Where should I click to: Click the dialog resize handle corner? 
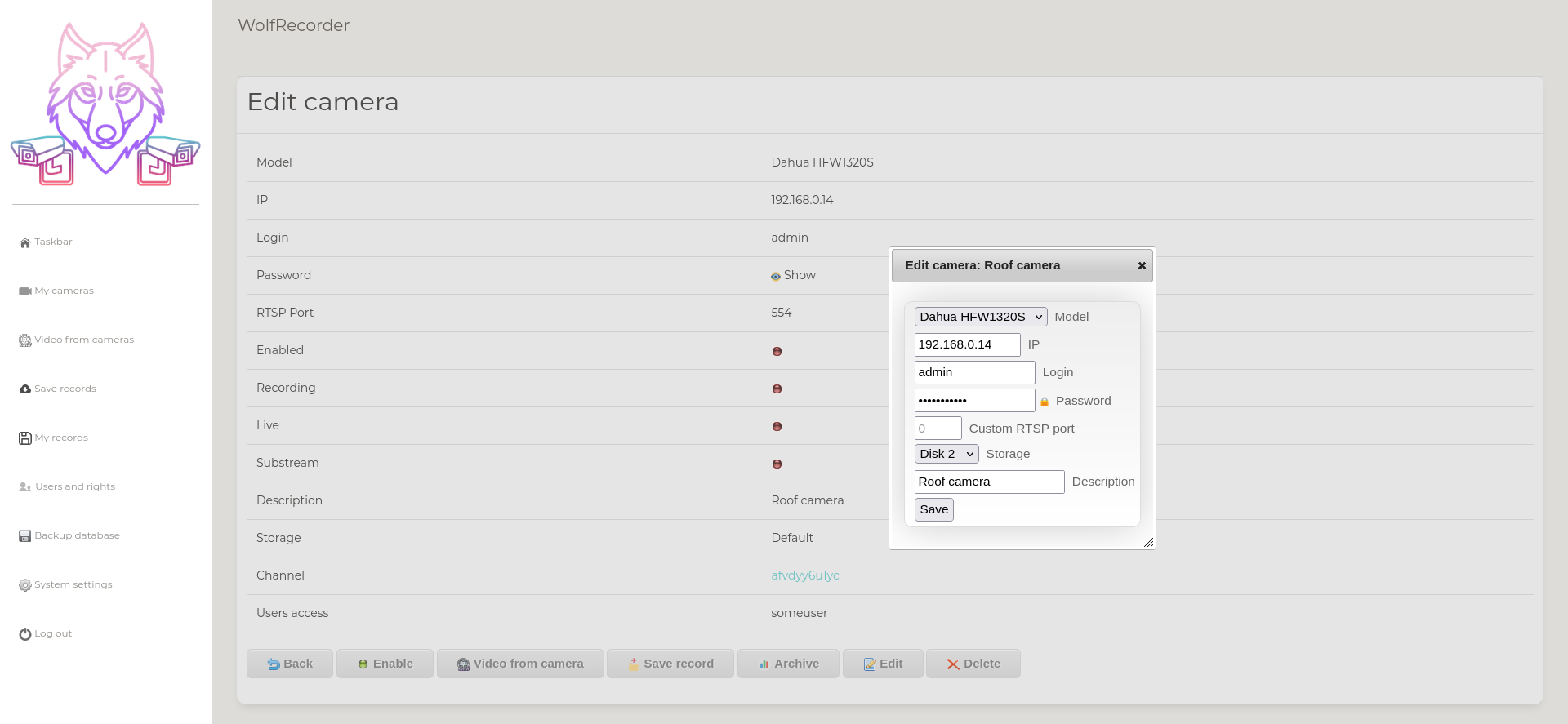(1148, 542)
